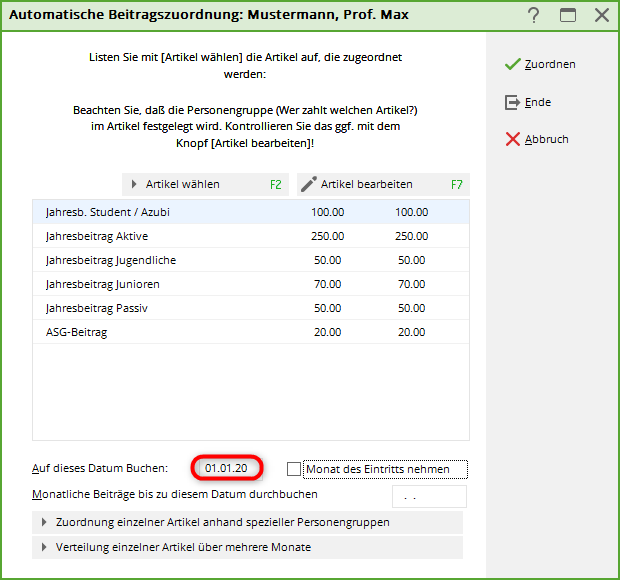The width and height of the screenshot is (620, 580).
Task: Click the booking date field 01.01.20
Action: click(228, 468)
